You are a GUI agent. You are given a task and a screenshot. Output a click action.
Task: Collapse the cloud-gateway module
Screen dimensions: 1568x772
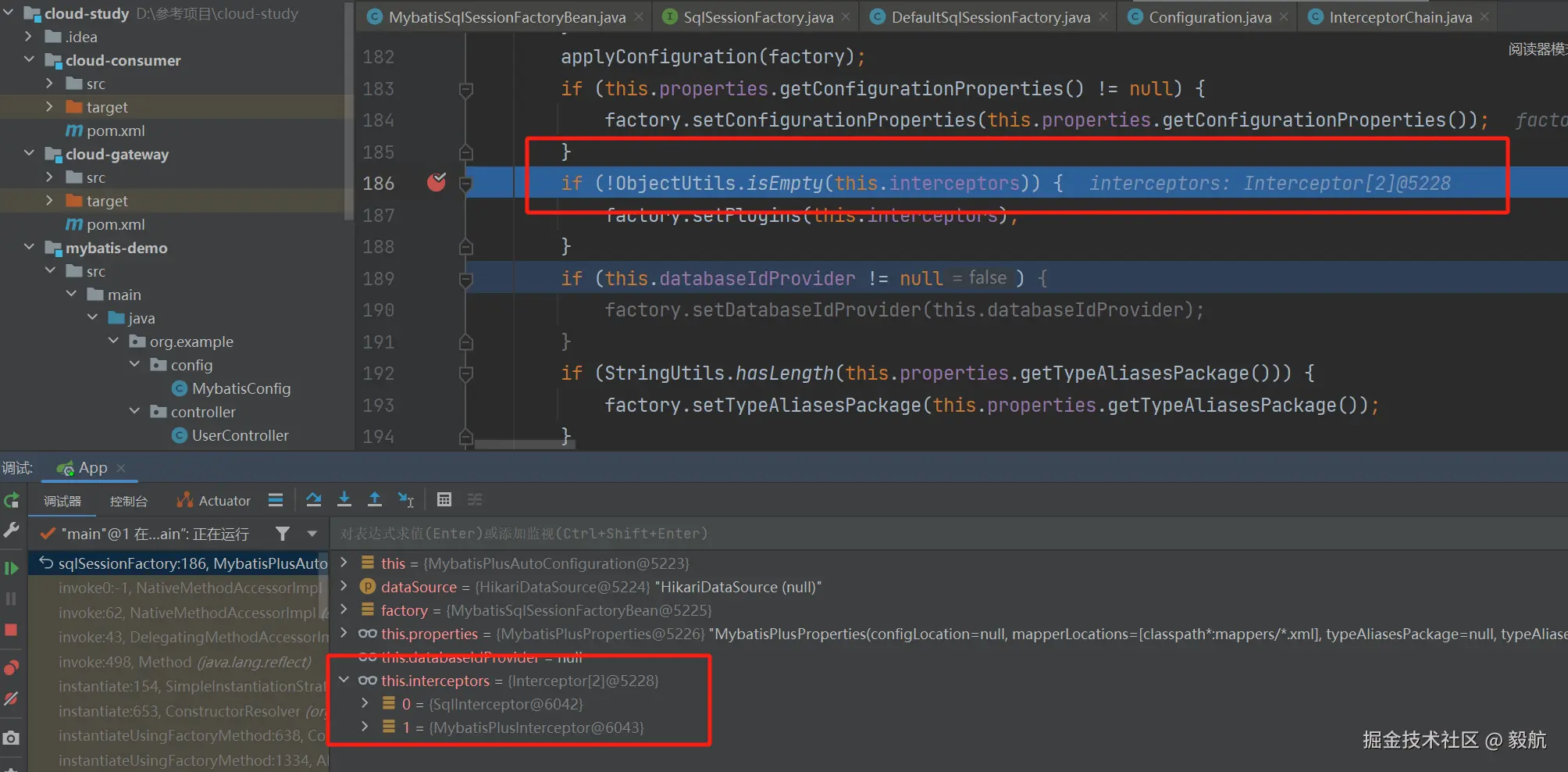pyautogui.click(x=29, y=154)
